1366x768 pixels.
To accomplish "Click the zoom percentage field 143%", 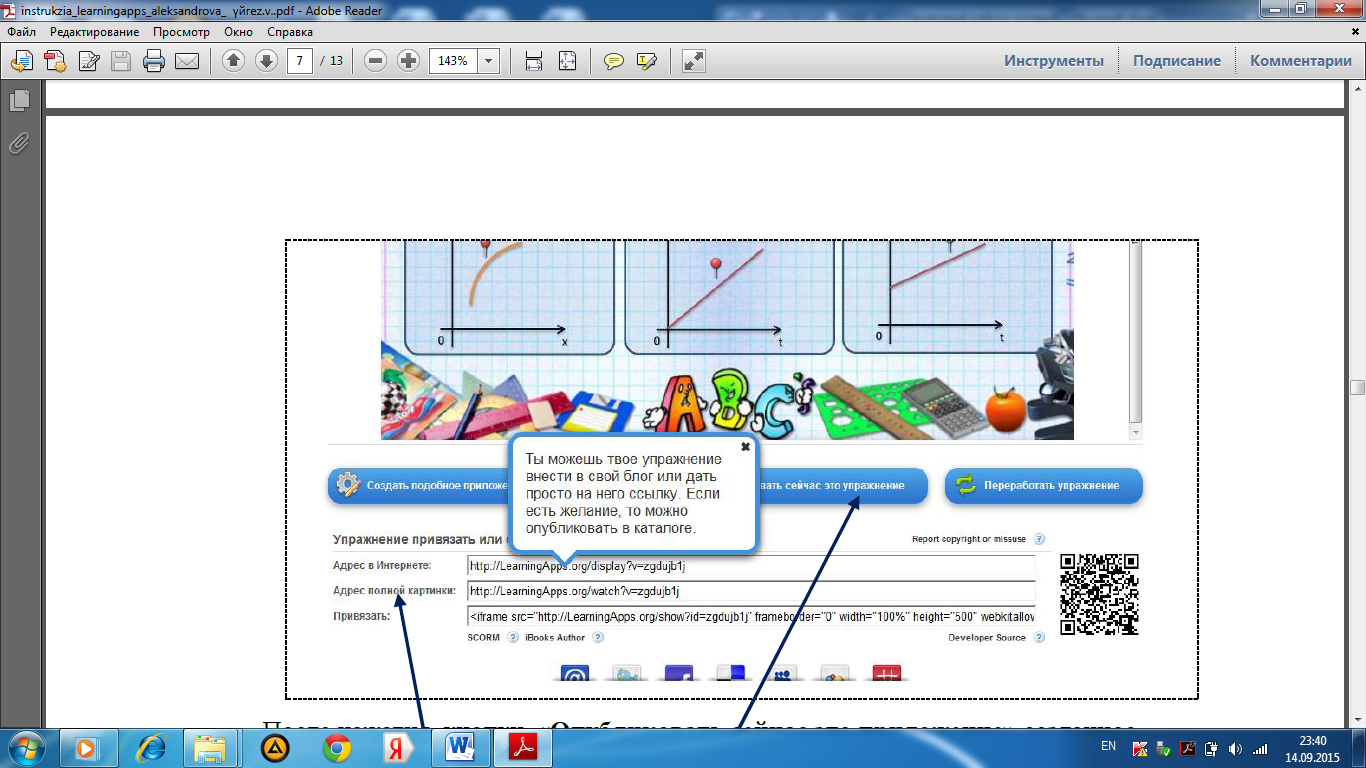I will tap(454, 61).
